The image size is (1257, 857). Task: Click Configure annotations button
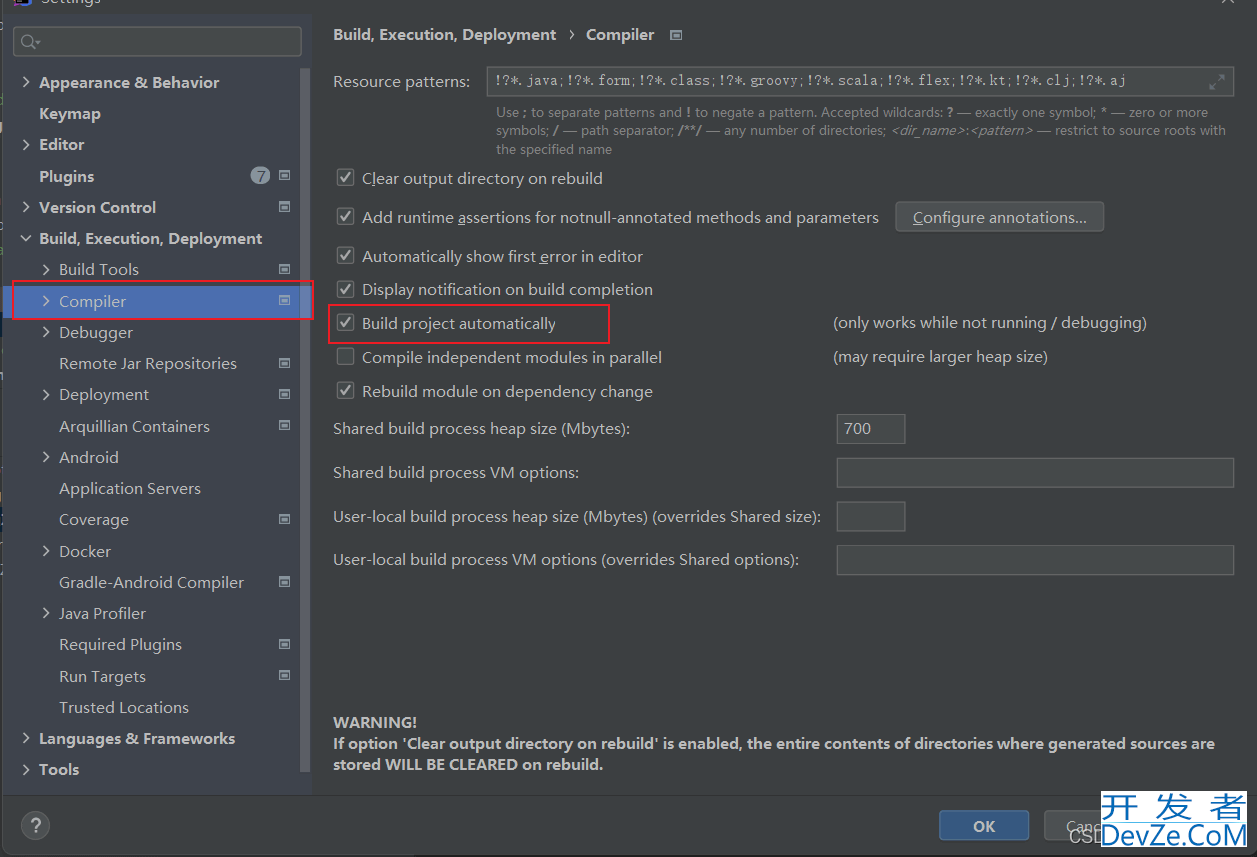pos(999,217)
